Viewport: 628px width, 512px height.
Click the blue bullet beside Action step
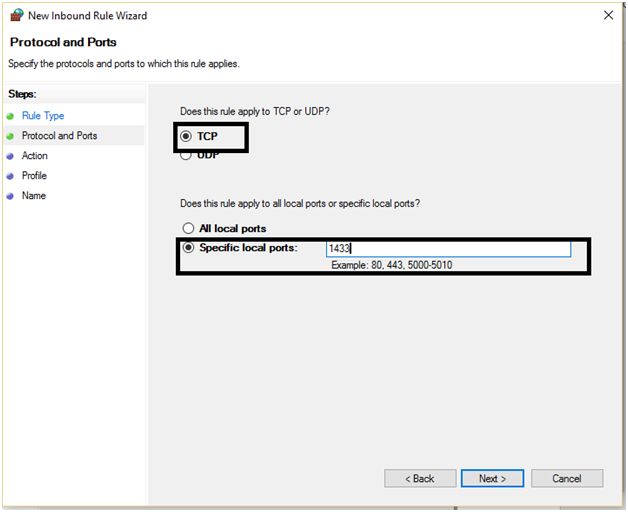click(x=10, y=156)
